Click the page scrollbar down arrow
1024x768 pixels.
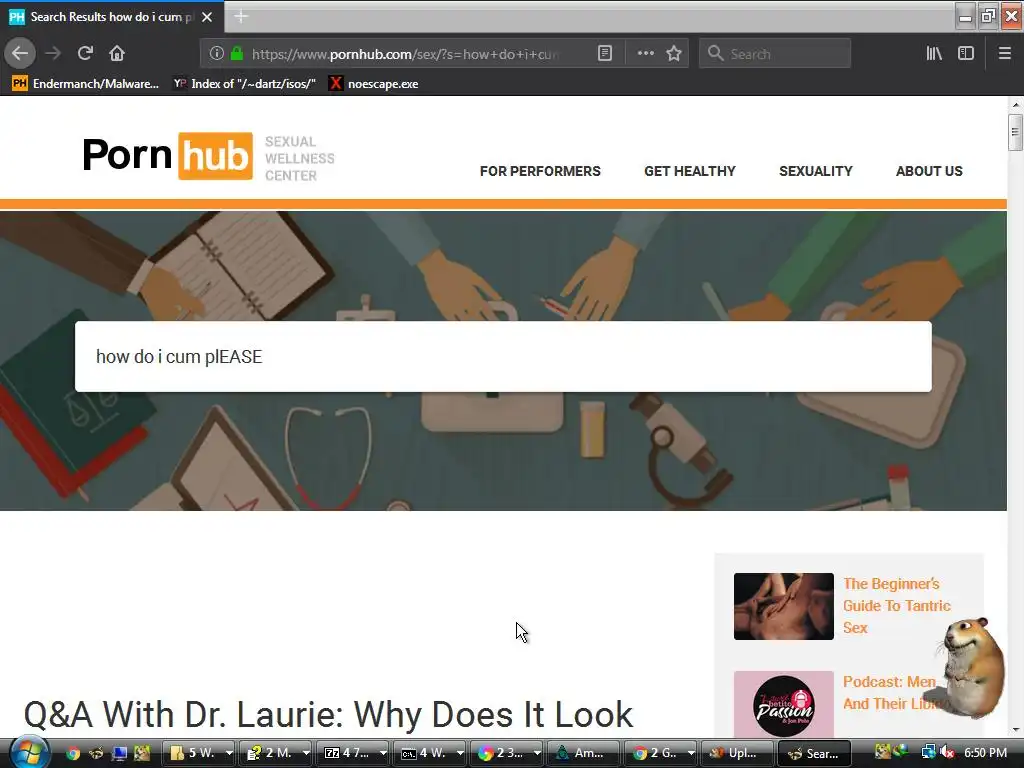coord(1015,729)
